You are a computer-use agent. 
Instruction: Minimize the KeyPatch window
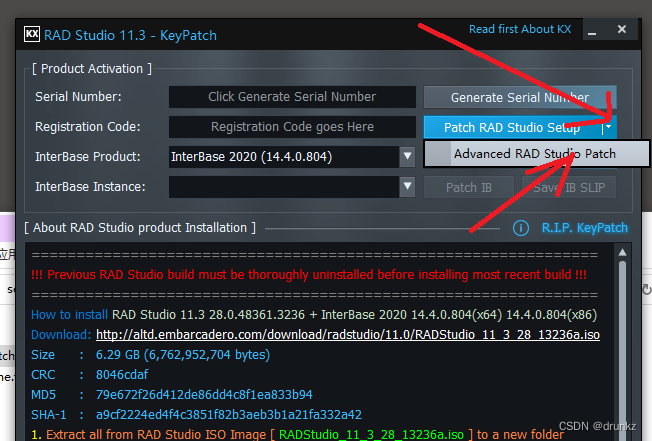[x=592, y=30]
